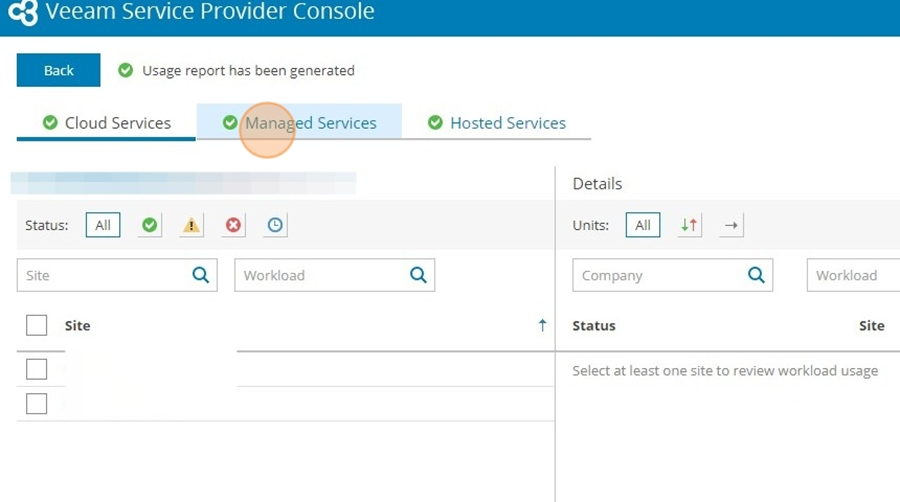Filter sites by success status icon

pos(150,225)
